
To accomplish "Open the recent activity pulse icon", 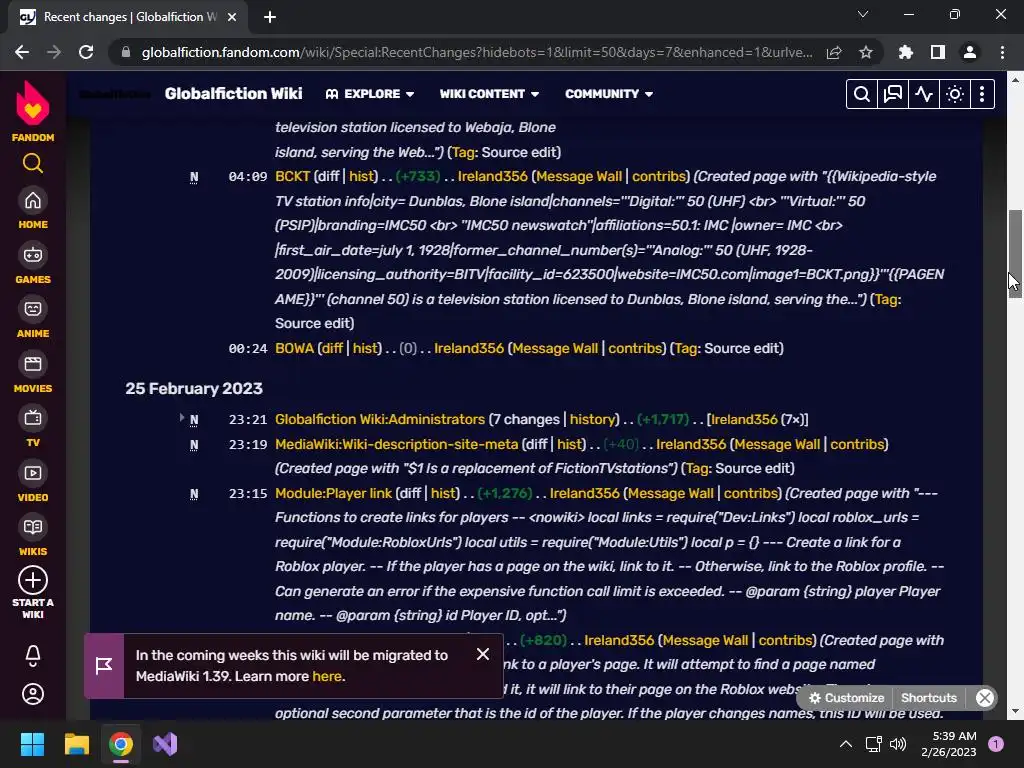I will coord(923,94).
